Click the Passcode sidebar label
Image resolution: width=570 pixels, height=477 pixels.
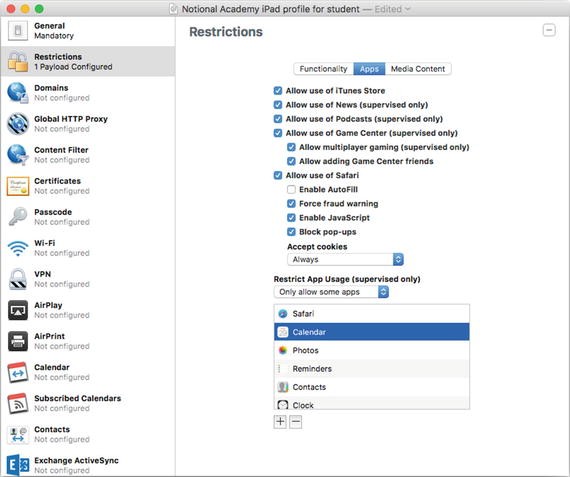[53, 212]
